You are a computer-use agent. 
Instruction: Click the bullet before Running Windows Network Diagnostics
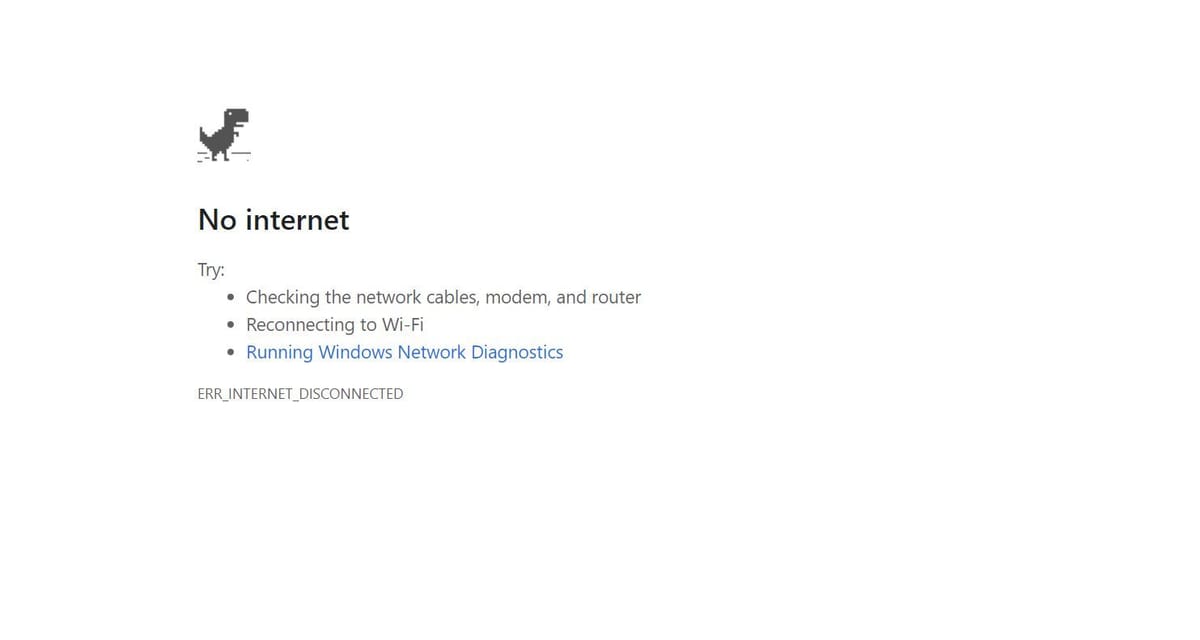(231, 353)
